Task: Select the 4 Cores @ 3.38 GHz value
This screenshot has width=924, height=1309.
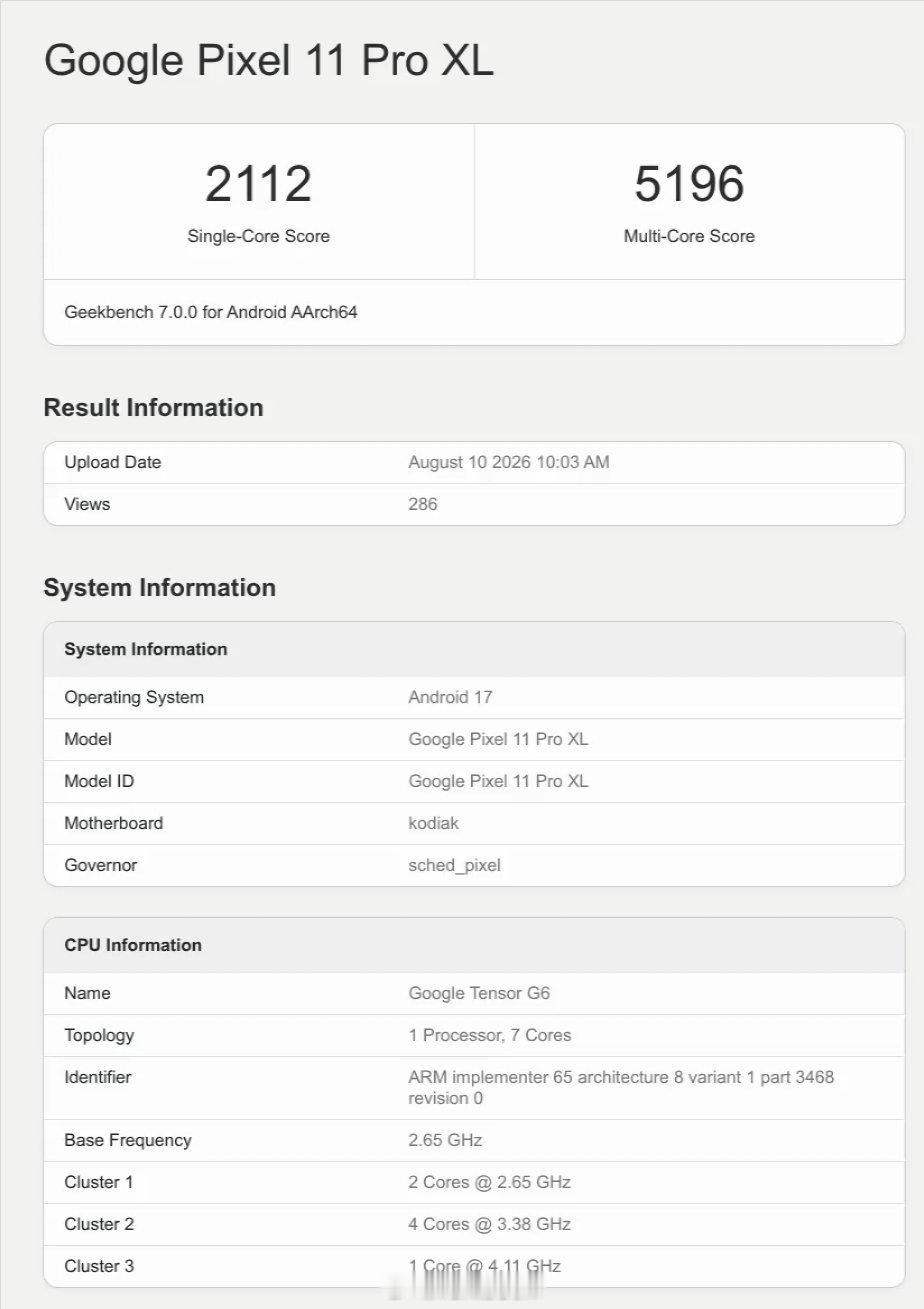Action: (490, 1224)
